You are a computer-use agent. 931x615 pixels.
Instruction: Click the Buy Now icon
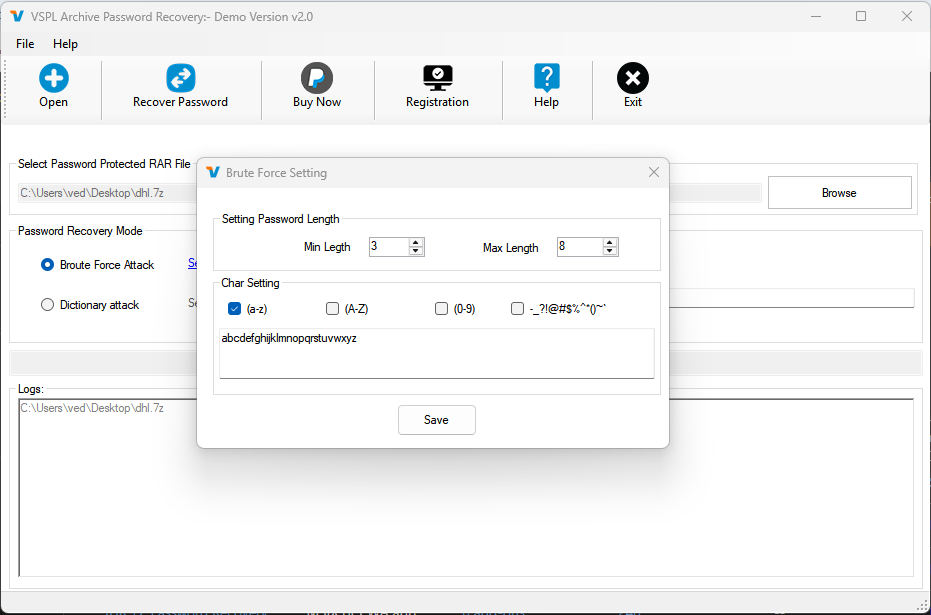pyautogui.click(x=316, y=77)
